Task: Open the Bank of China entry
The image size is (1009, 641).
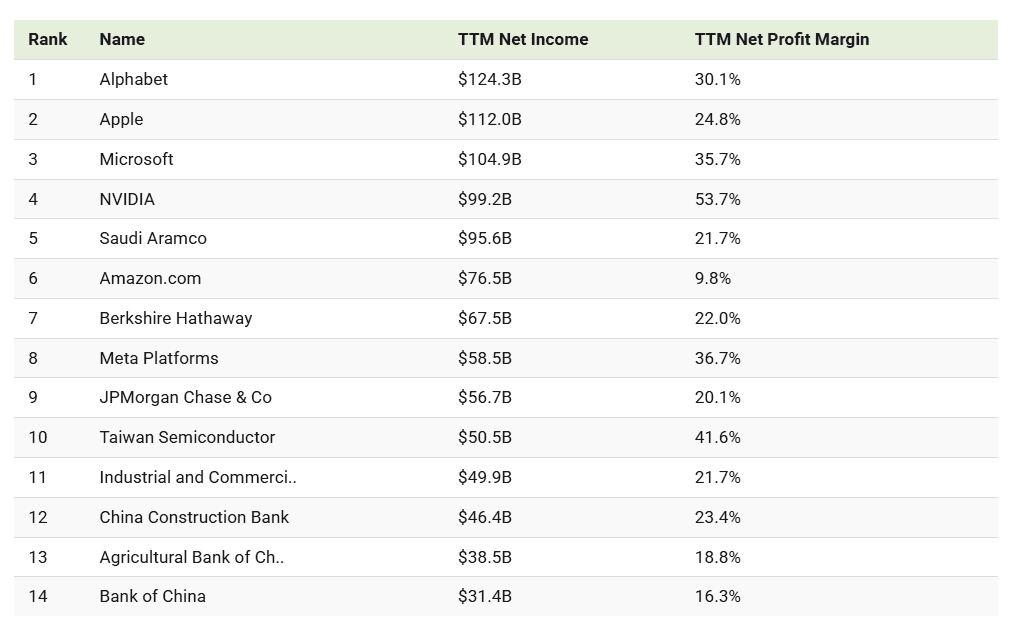Action: tap(152, 596)
